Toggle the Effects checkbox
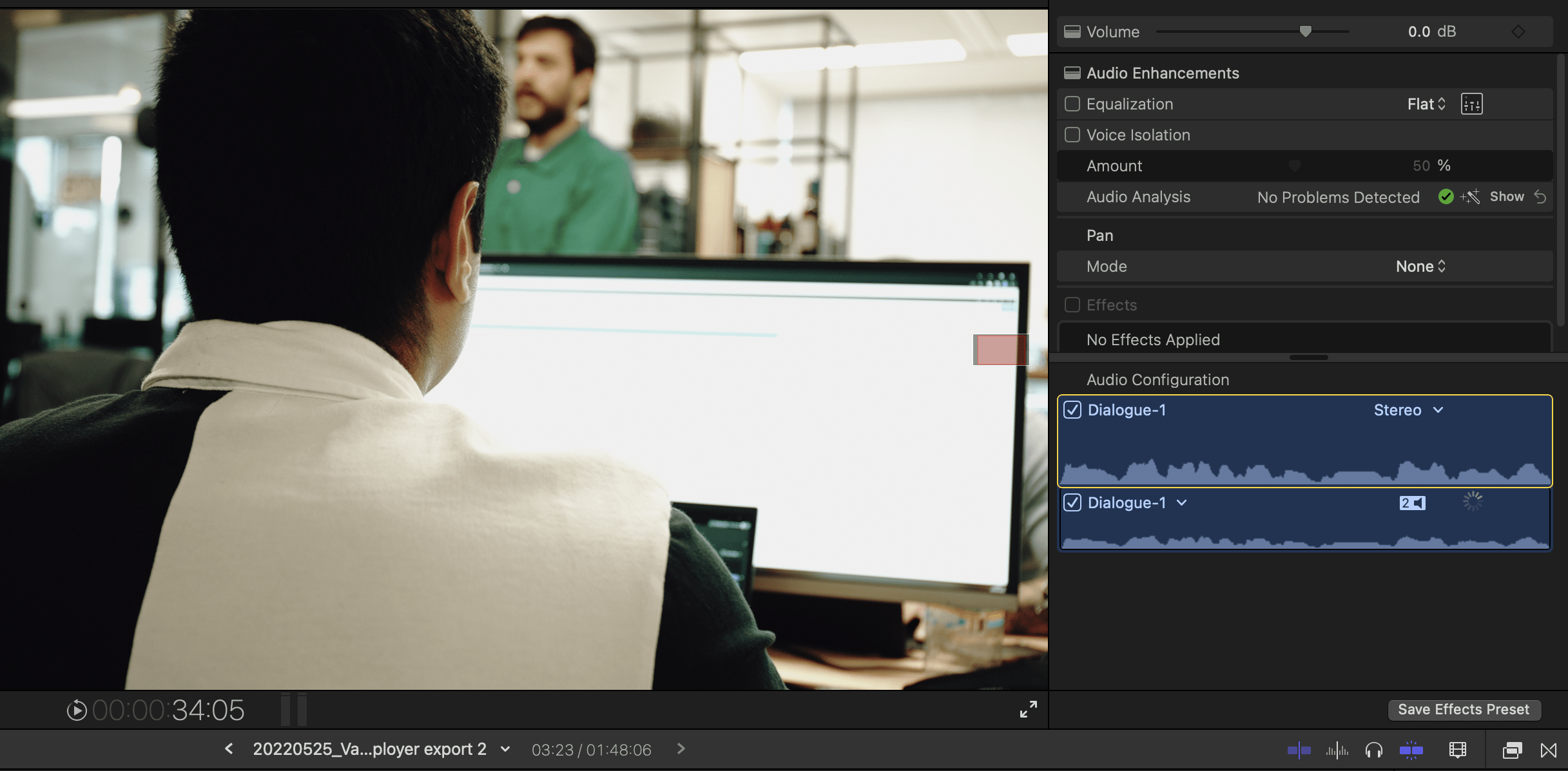Viewport: 1568px width, 771px height. point(1072,305)
